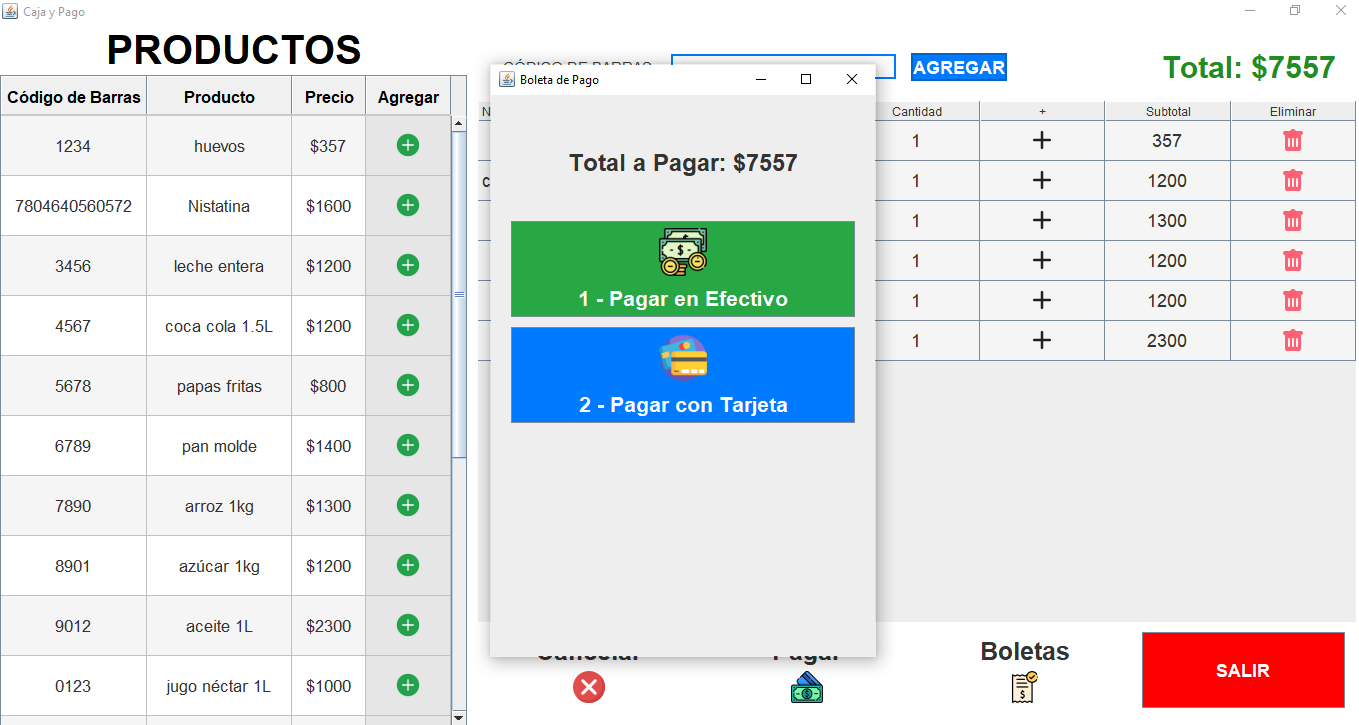This screenshot has height=725, width=1359.
Task: Click the product list scrollbar down arrow
Action: [459, 717]
